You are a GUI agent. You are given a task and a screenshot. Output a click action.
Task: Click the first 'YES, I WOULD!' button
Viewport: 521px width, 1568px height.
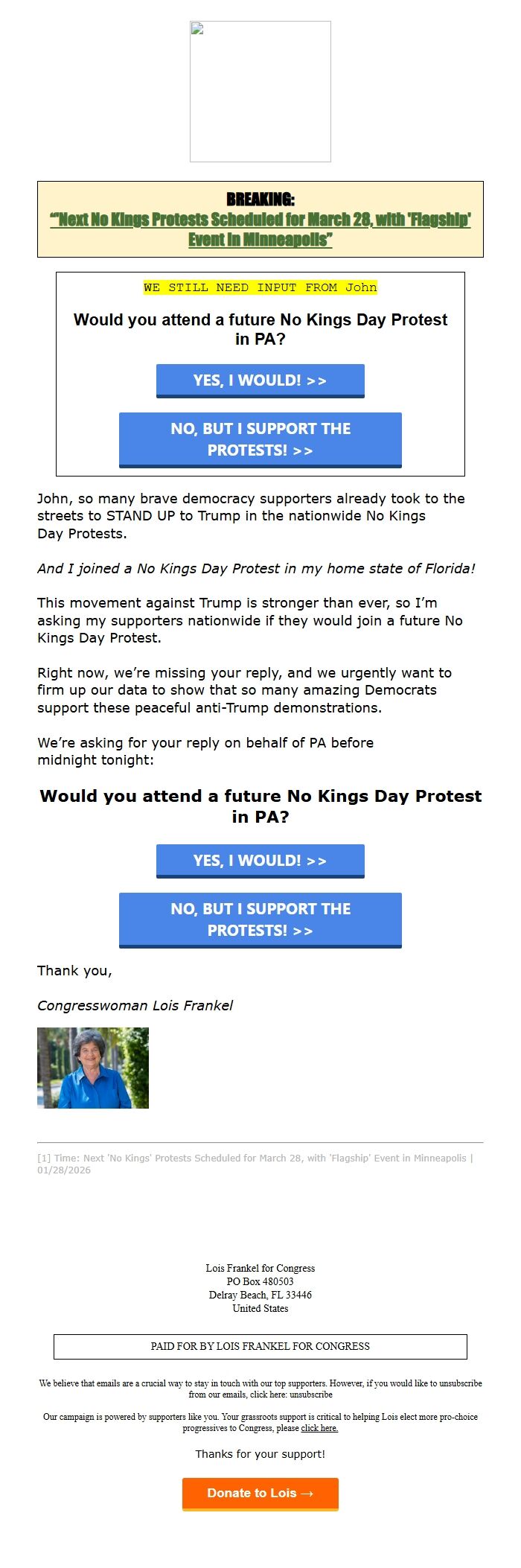(260, 380)
